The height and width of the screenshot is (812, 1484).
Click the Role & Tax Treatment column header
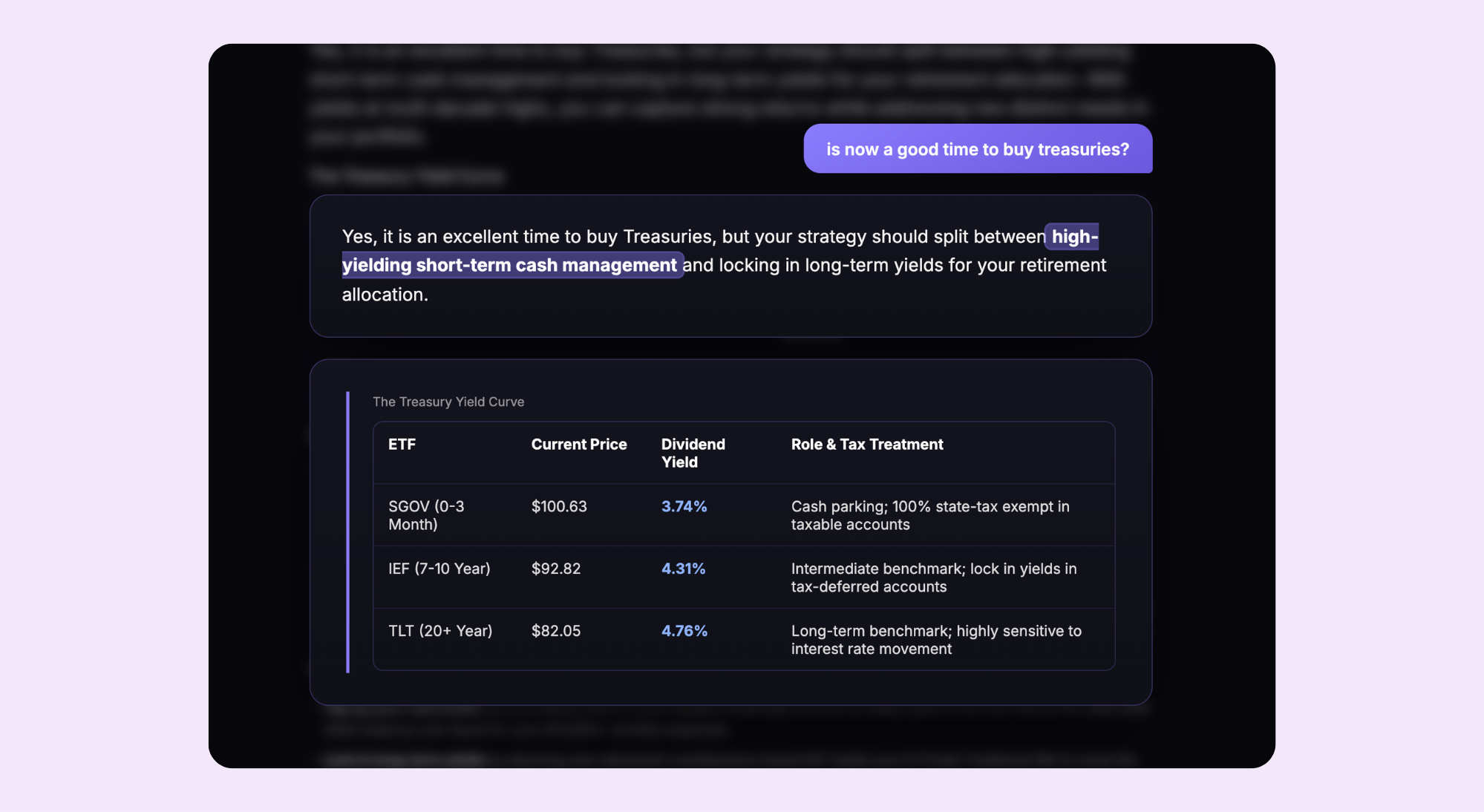(x=867, y=444)
